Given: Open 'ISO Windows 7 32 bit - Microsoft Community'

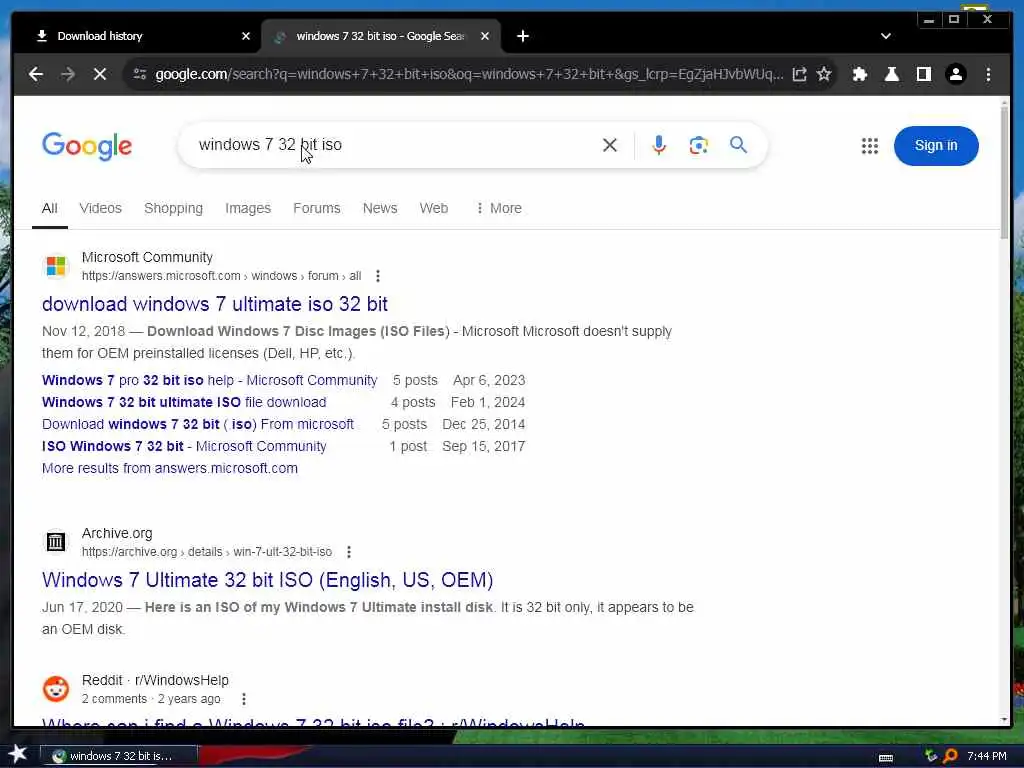Looking at the screenshot, I should [x=184, y=447].
